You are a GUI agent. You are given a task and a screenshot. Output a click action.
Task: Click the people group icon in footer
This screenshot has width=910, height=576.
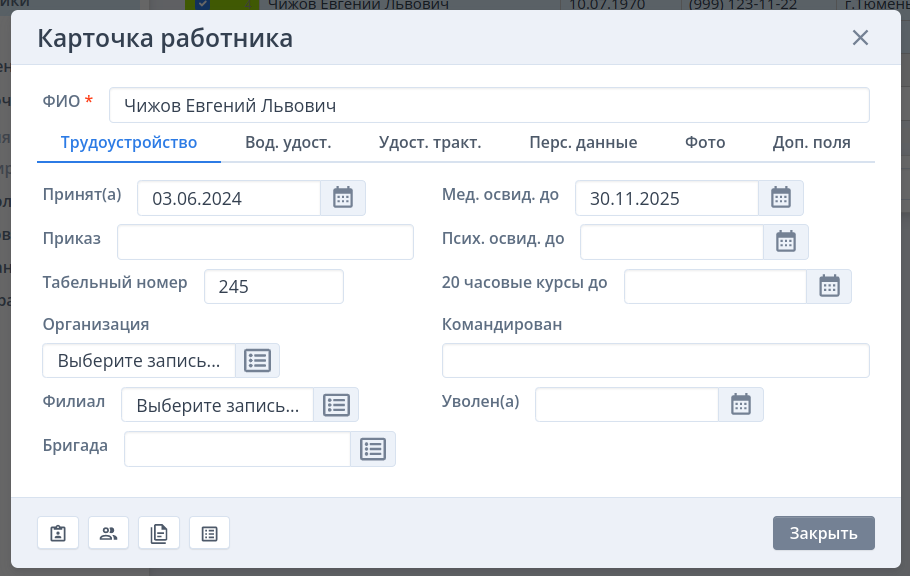point(109,533)
